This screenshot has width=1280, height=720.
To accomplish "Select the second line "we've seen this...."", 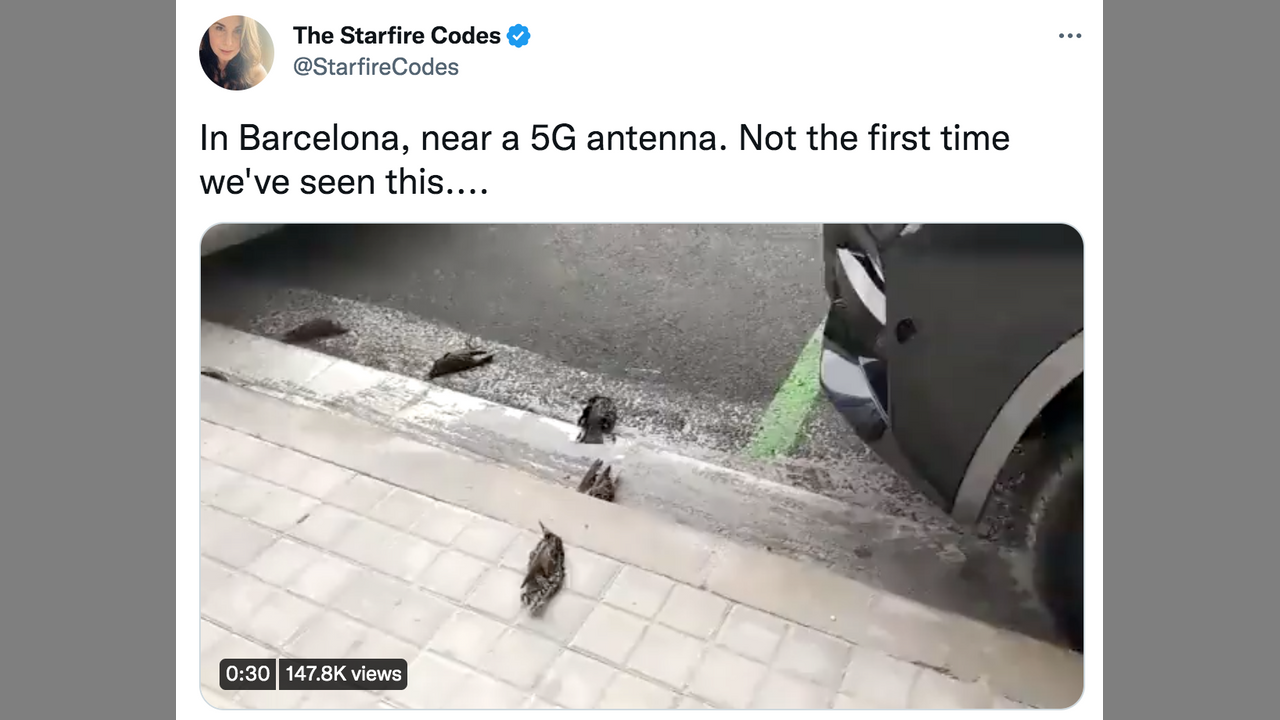I will click(344, 182).
